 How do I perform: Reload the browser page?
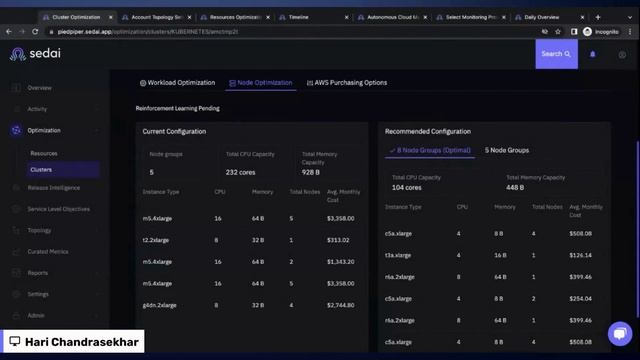point(35,31)
